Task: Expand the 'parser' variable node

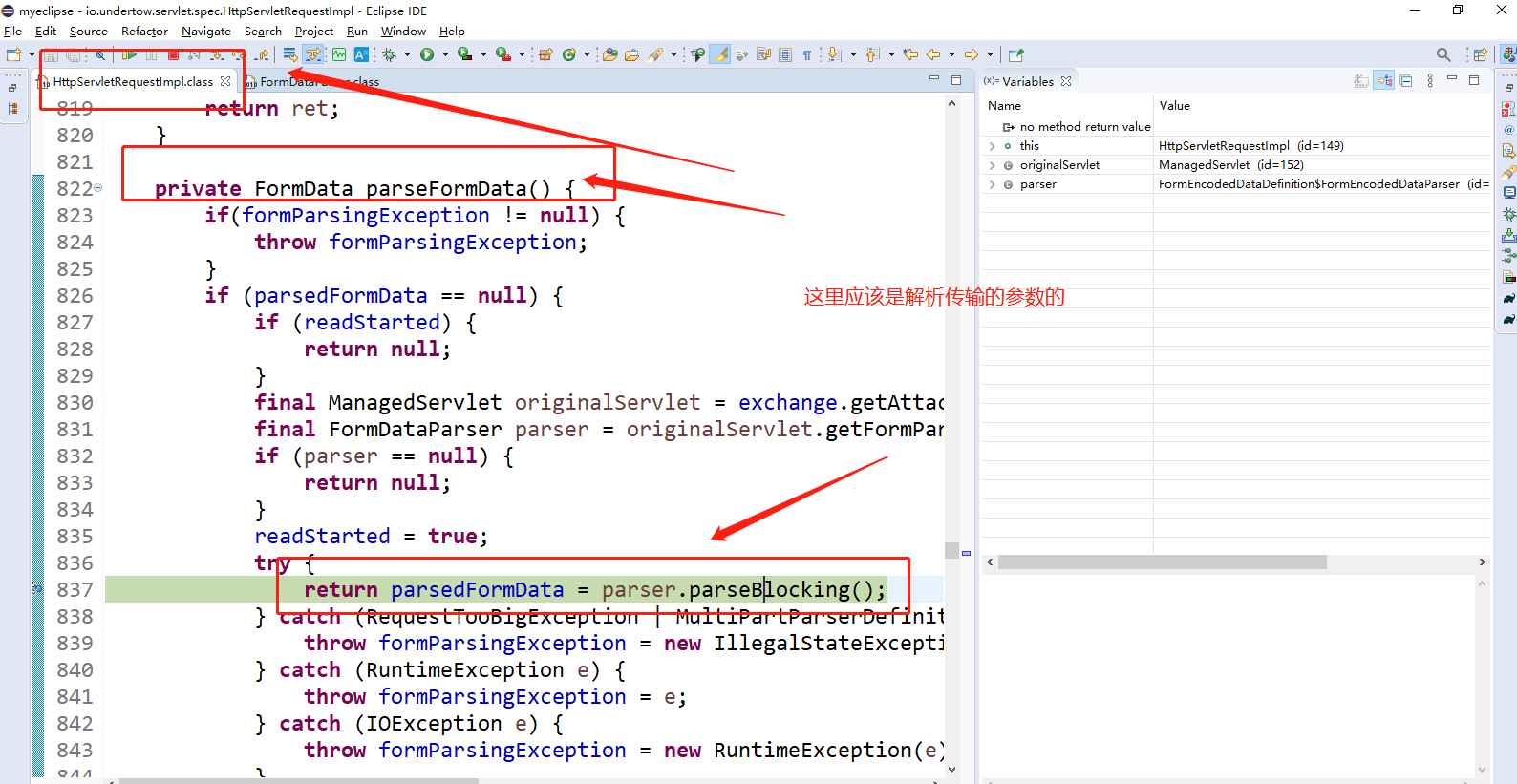Action: coord(993,184)
